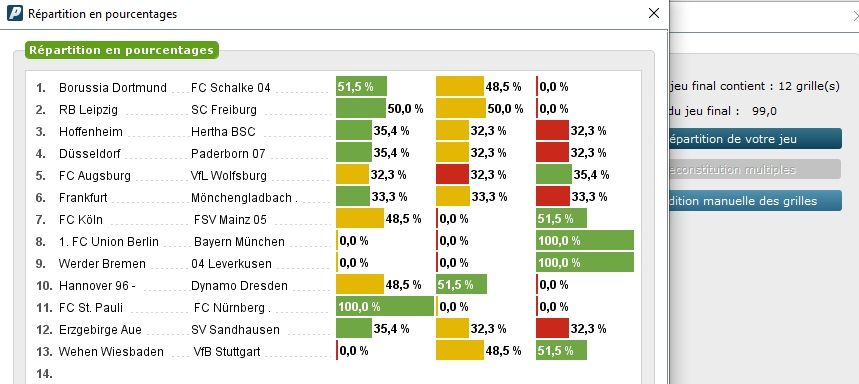Image resolution: width=859 pixels, height=384 pixels.
Task: Close the Répartition en pourcentages dialog
Action: pyautogui.click(x=654, y=14)
